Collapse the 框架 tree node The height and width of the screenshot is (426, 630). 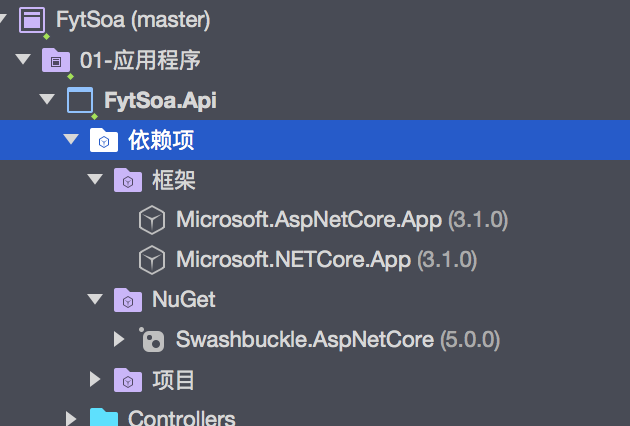point(95,180)
